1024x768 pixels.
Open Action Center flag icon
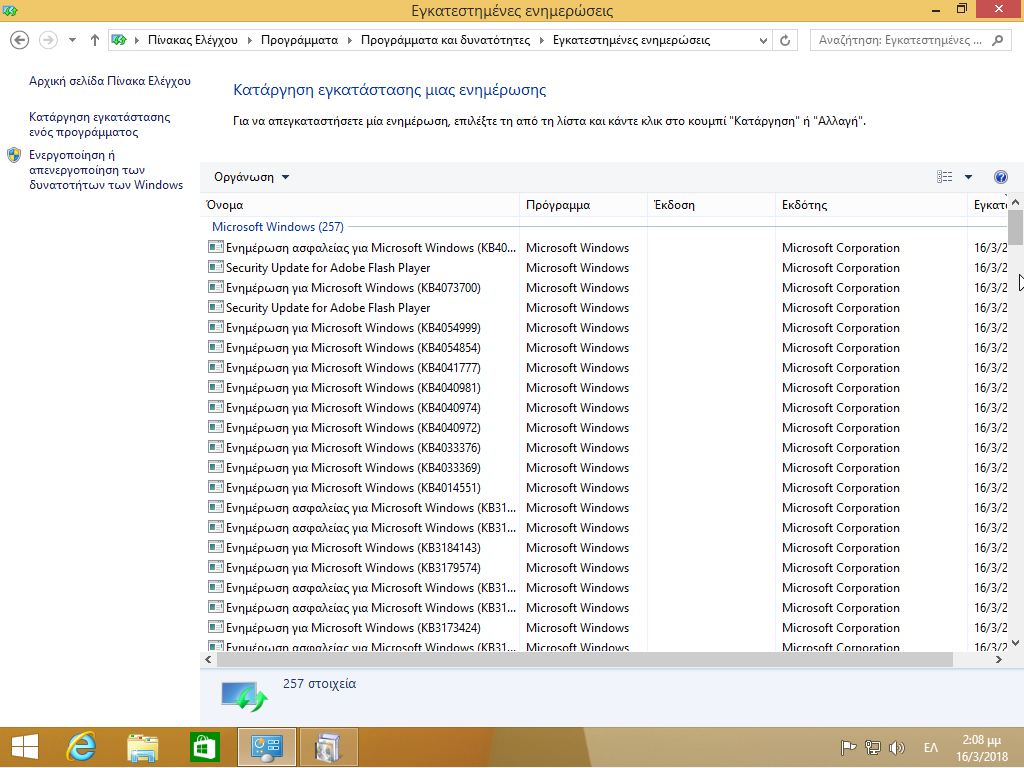tap(848, 748)
